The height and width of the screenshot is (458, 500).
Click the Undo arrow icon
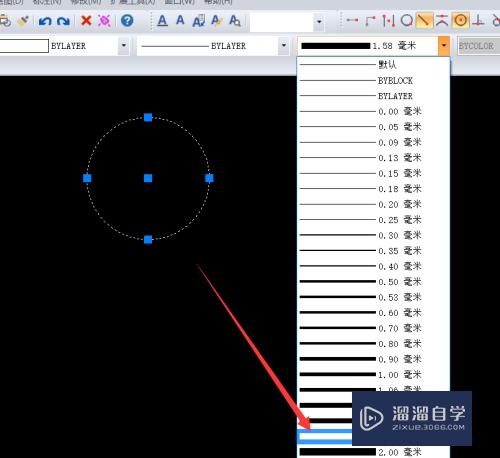point(45,21)
